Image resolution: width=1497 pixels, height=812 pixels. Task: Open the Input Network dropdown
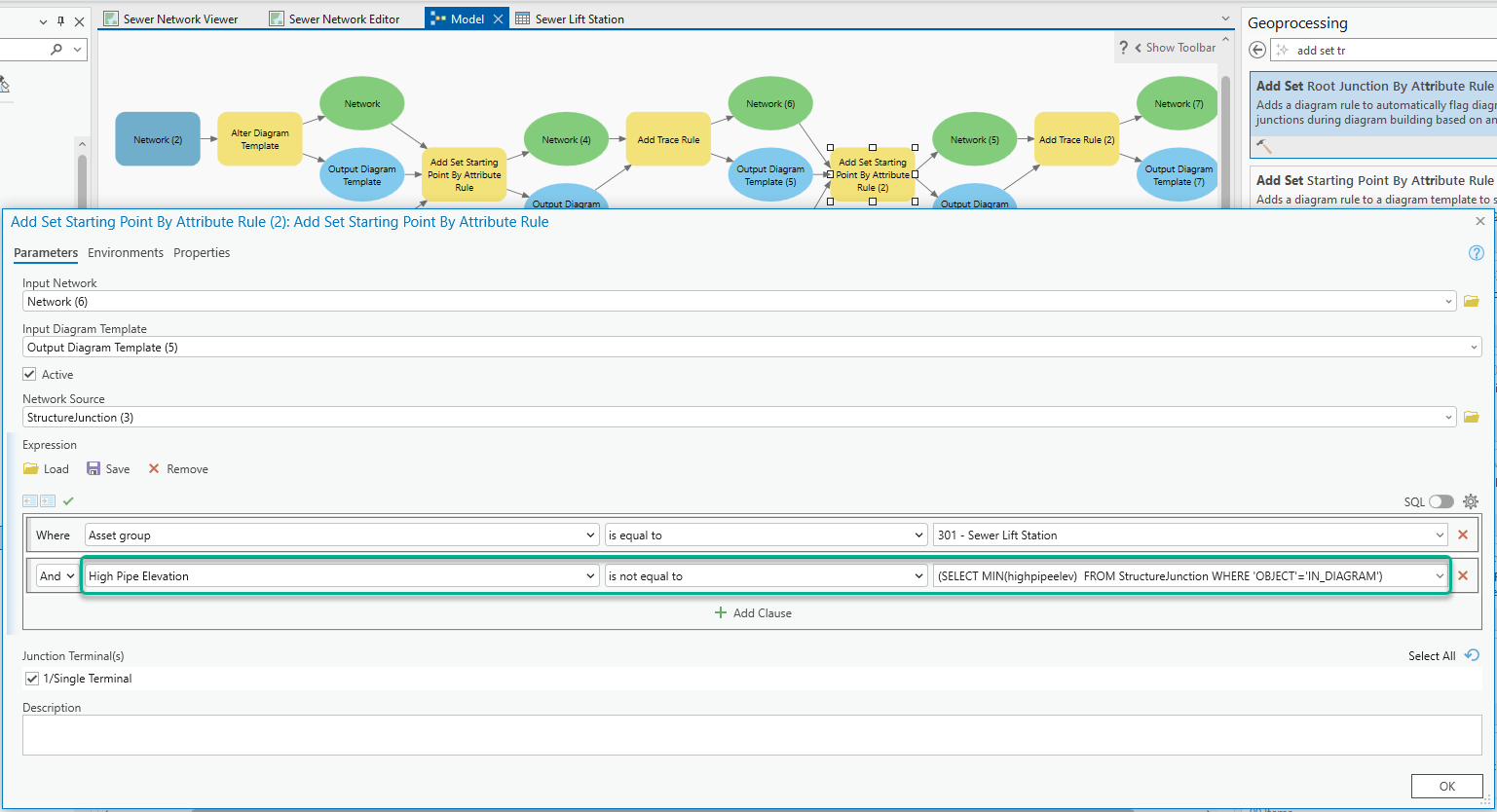(x=1448, y=301)
